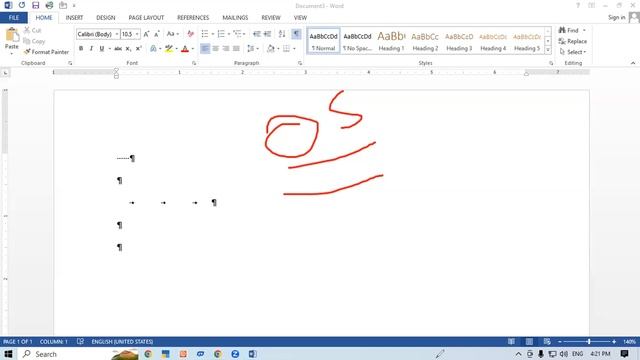Activate the Format Painter
This screenshot has width=640, height=360.
tap(46, 52)
